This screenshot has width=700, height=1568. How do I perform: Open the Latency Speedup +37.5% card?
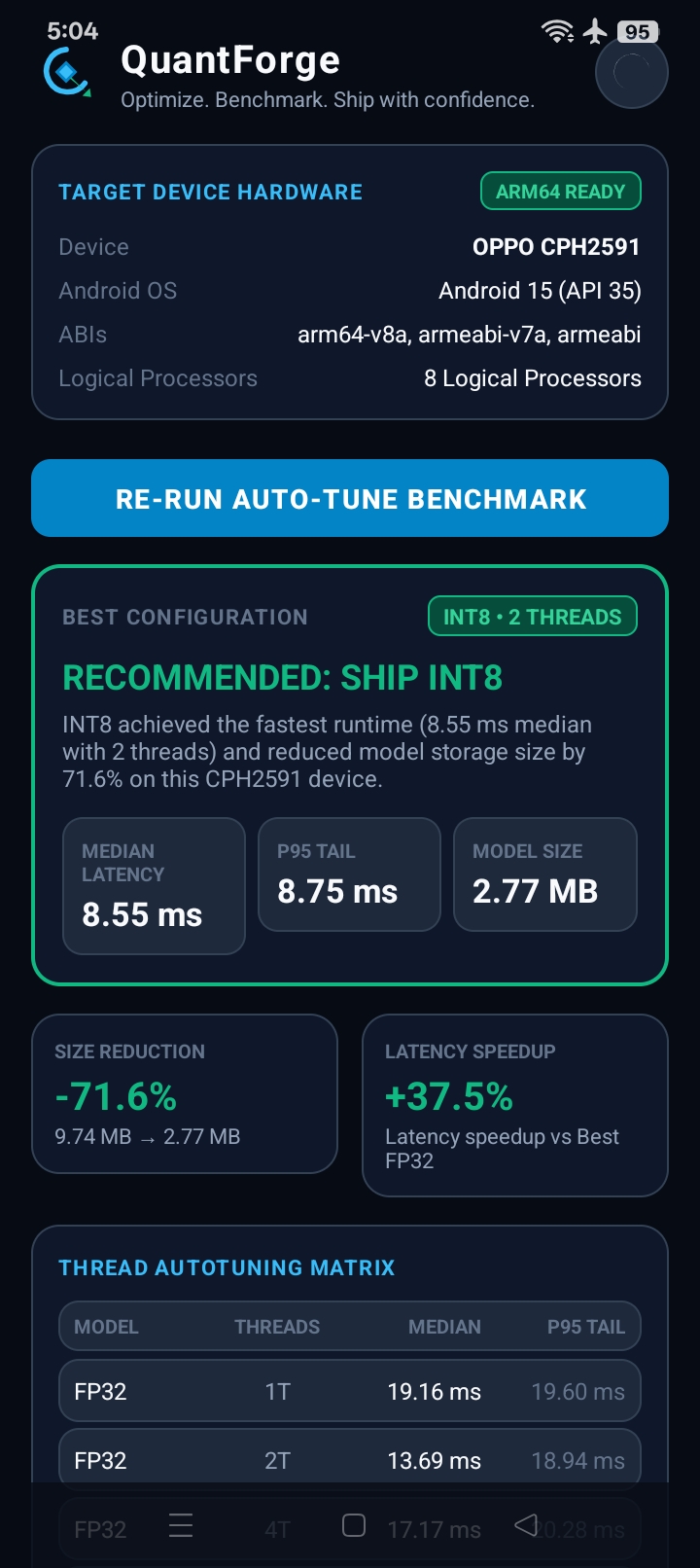515,1106
